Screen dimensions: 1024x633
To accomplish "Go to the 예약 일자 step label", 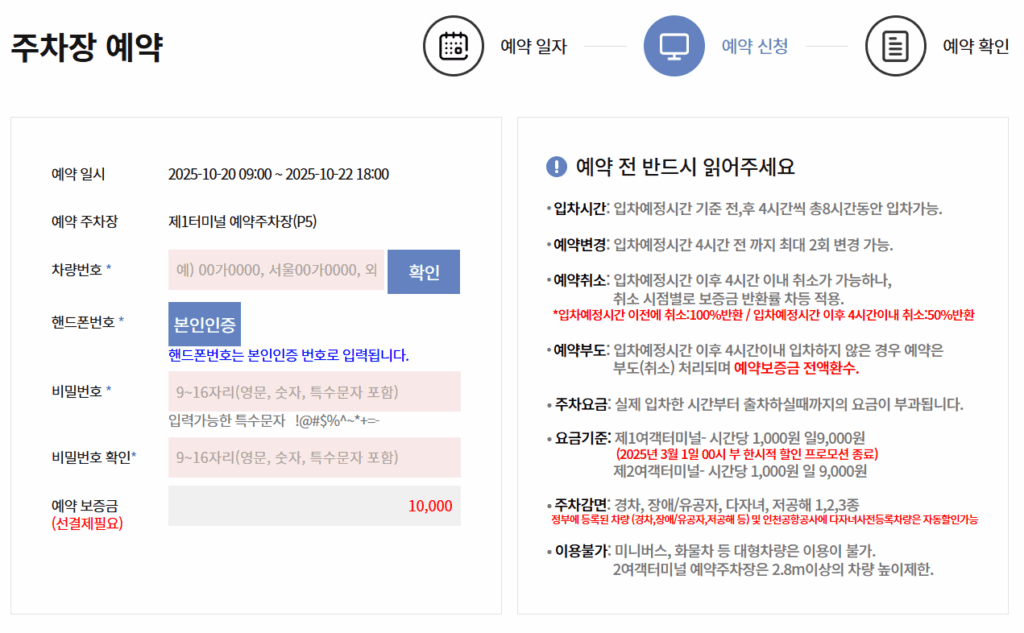I will (533, 46).
